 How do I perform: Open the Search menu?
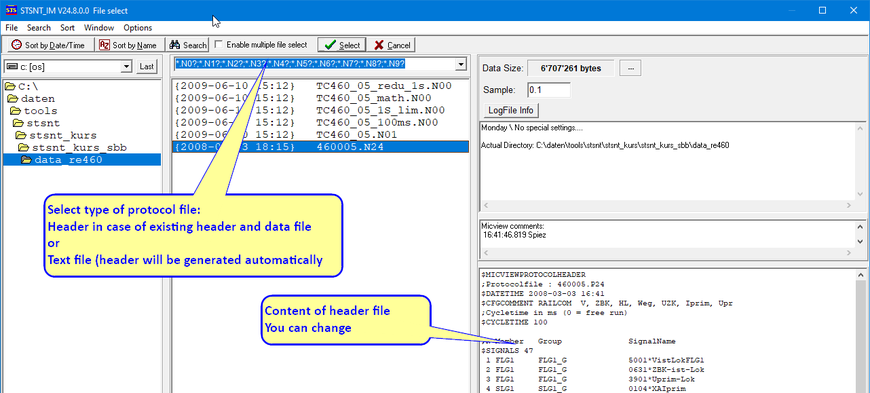(x=39, y=28)
